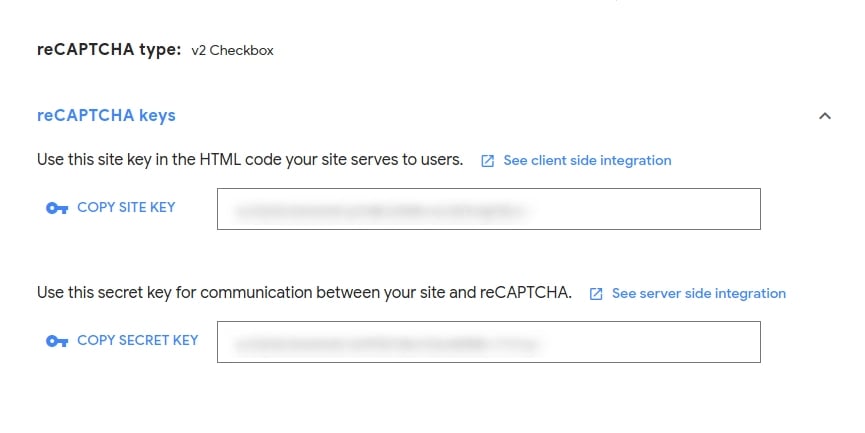Click the key icon next to COPY SECRET KEY
This screenshot has height=433, width=865.
57,341
